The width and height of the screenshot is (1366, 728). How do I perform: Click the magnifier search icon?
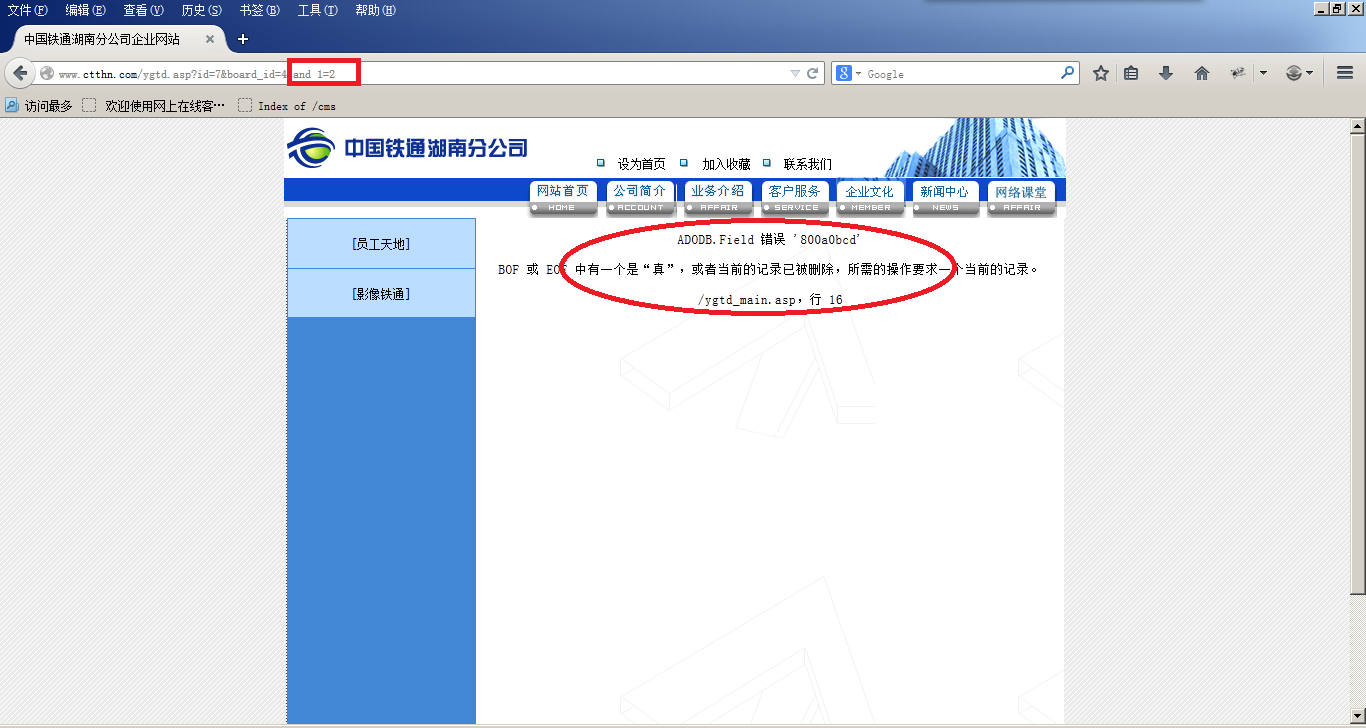pos(1067,73)
